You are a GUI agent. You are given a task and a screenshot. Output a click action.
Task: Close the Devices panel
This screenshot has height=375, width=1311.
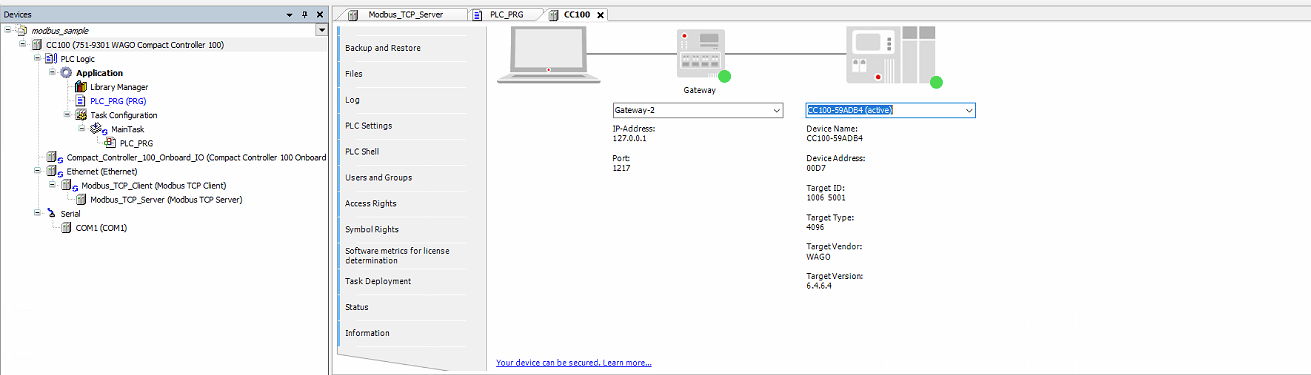(x=320, y=15)
